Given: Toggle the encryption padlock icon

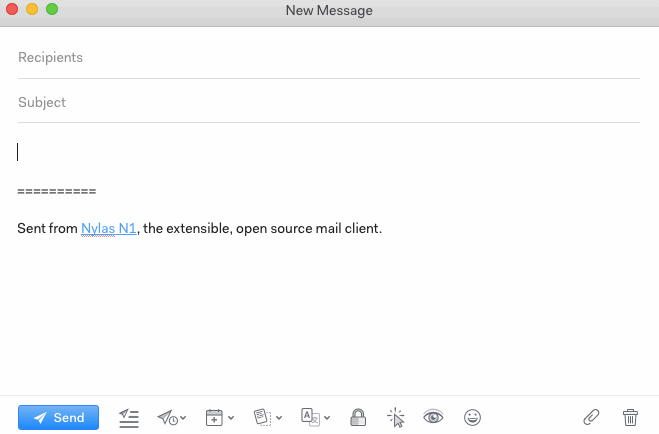Looking at the screenshot, I should (357, 417).
